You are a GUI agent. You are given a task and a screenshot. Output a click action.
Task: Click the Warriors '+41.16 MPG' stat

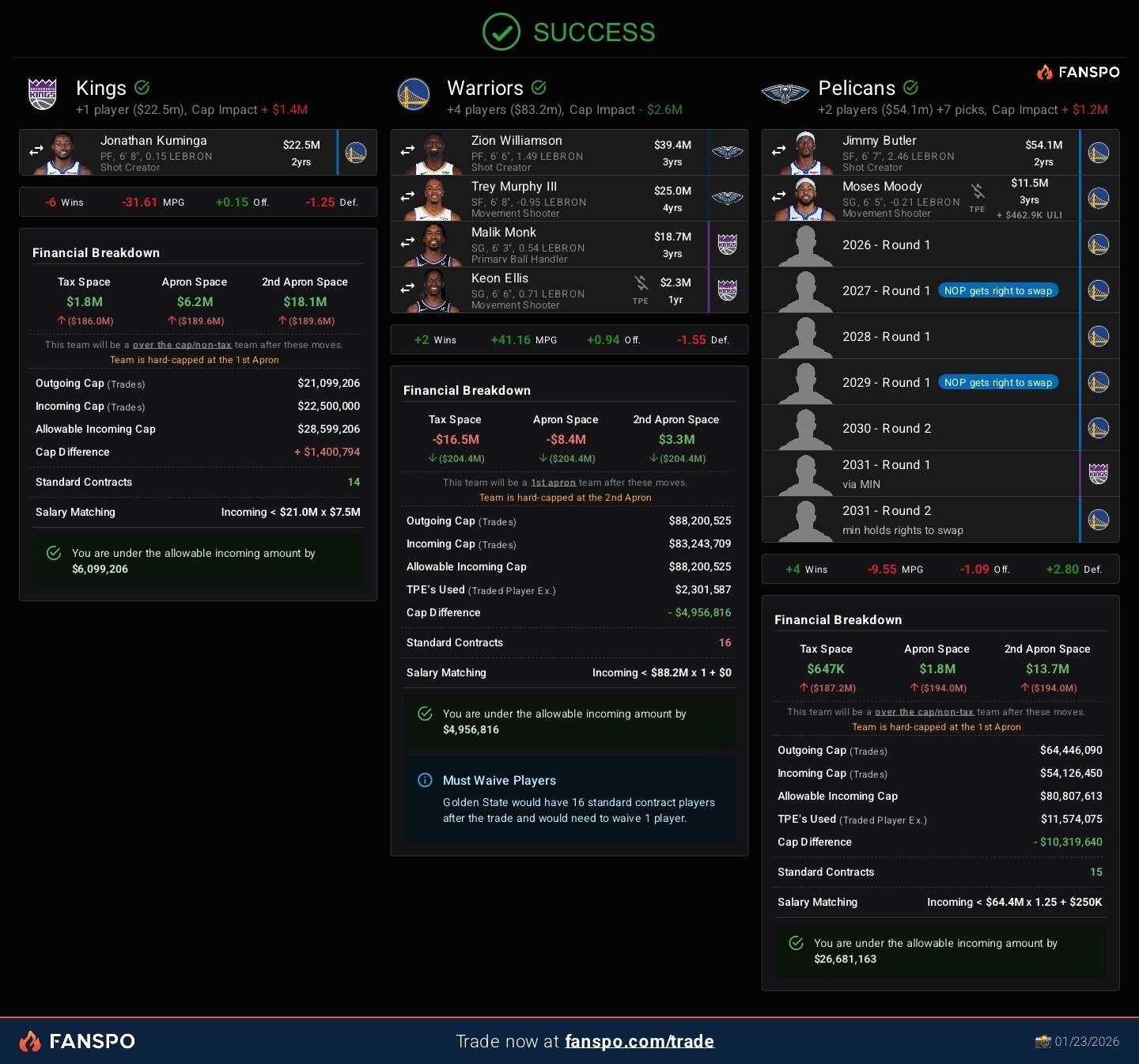pyautogui.click(x=524, y=339)
